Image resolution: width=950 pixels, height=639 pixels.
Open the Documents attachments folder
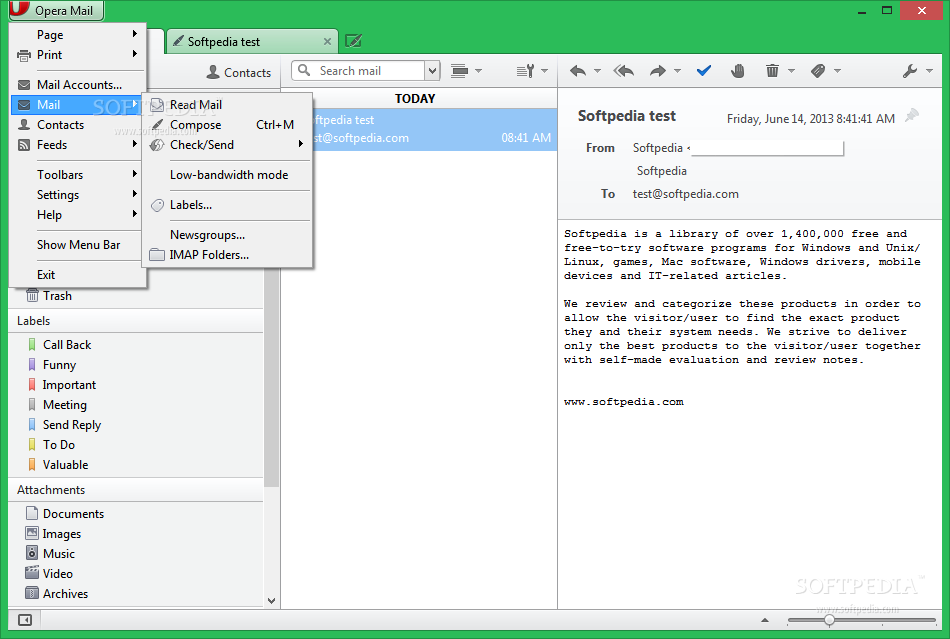tap(73, 514)
